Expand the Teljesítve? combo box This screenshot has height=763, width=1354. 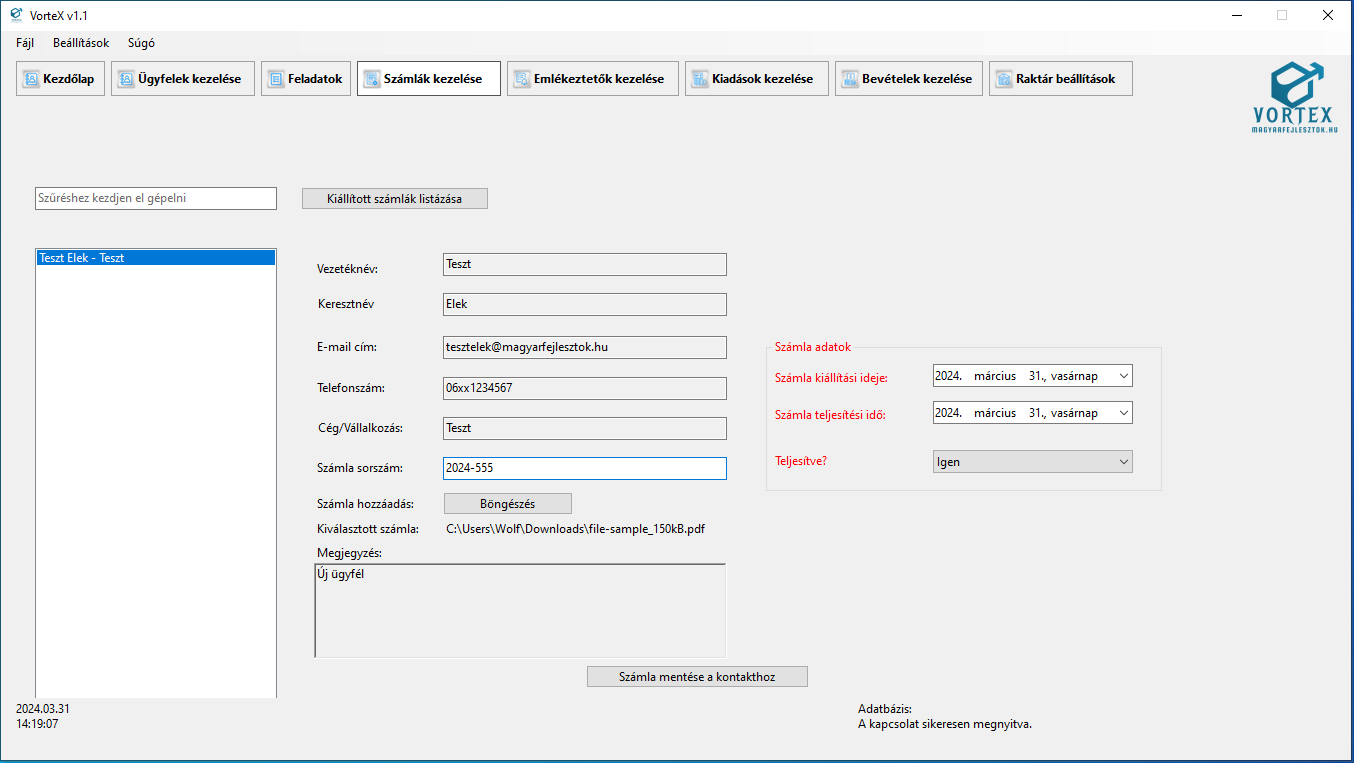[x=1123, y=462]
